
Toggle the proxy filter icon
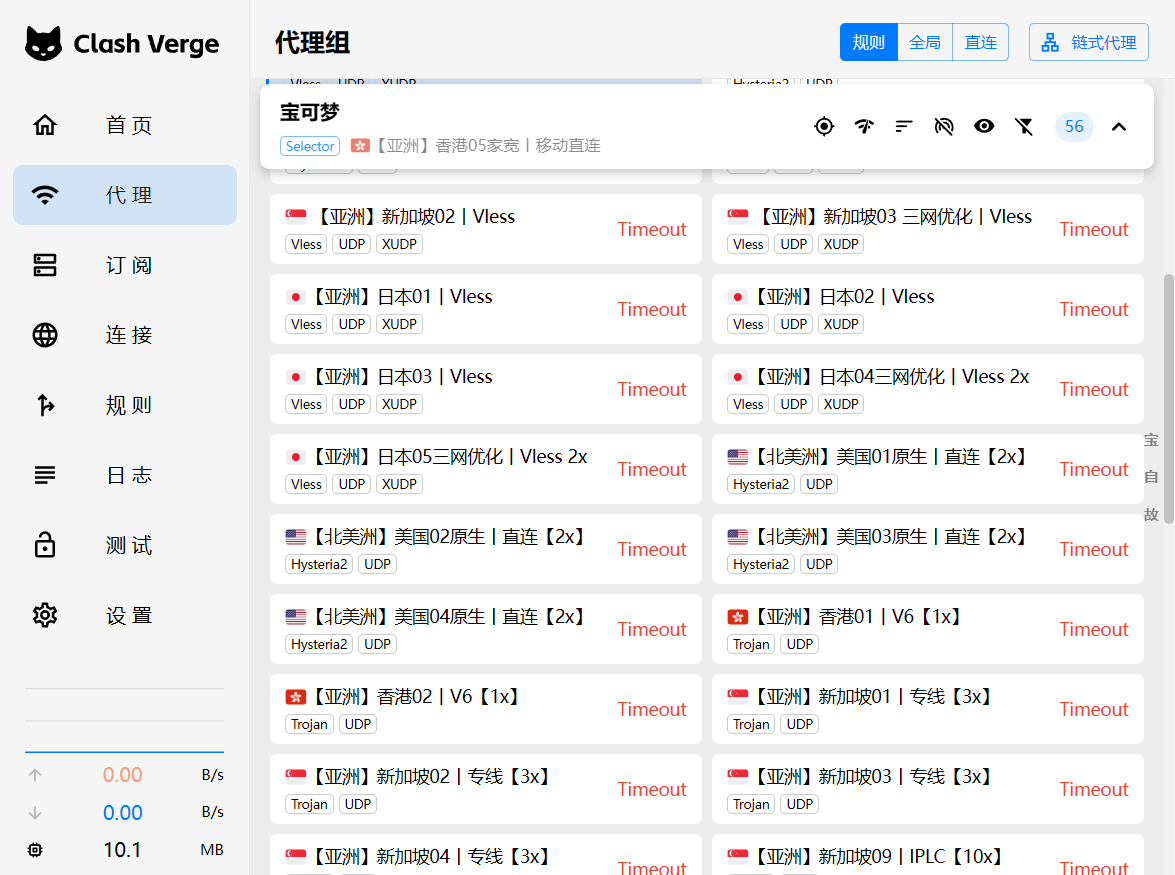pos(1024,127)
